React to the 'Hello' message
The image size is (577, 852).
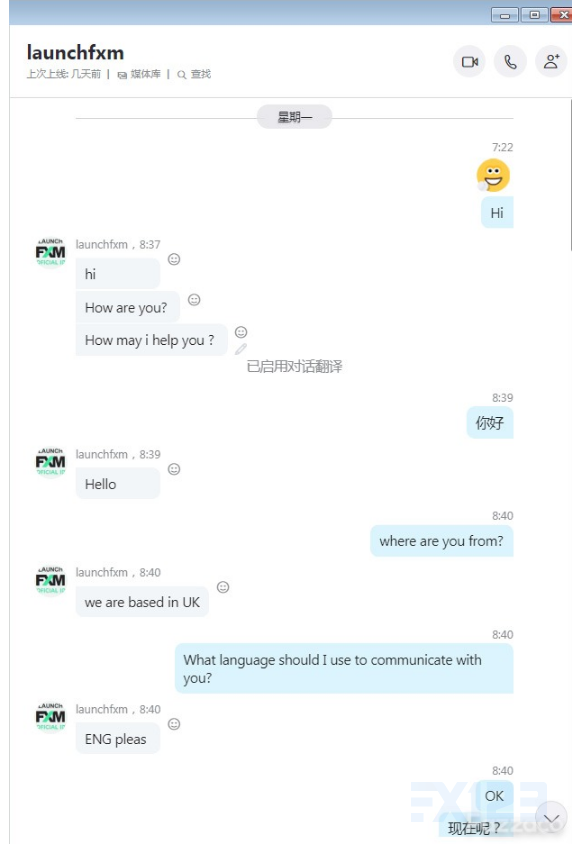[x=174, y=469]
